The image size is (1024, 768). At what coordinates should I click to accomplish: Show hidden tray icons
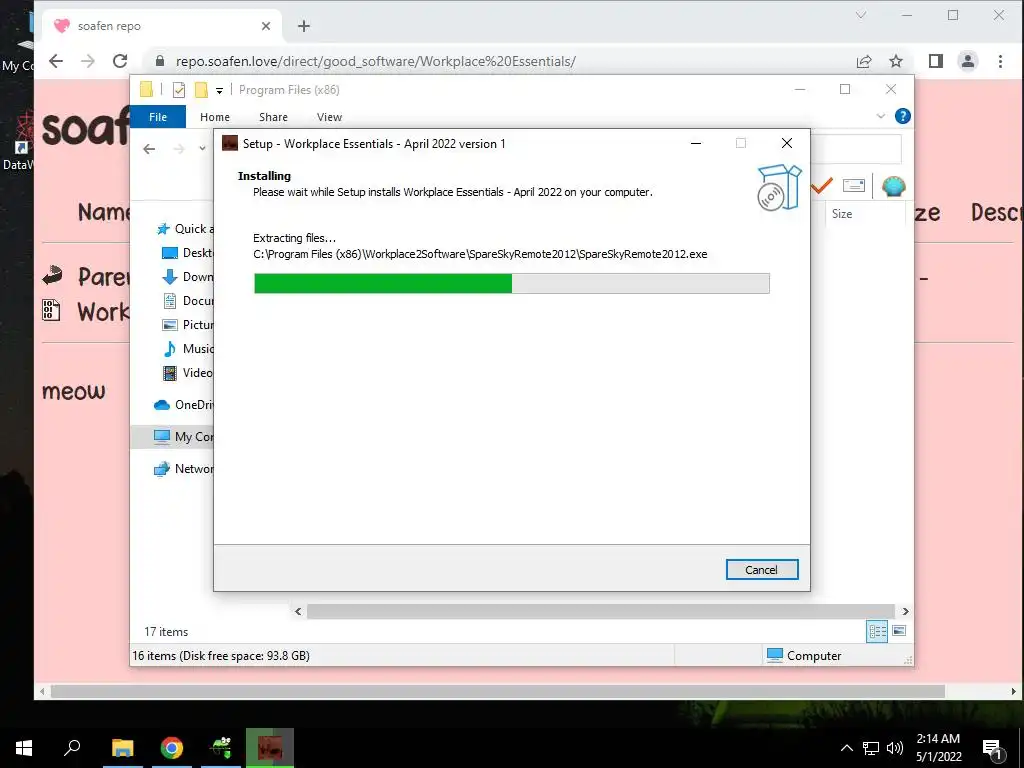pos(846,748)
